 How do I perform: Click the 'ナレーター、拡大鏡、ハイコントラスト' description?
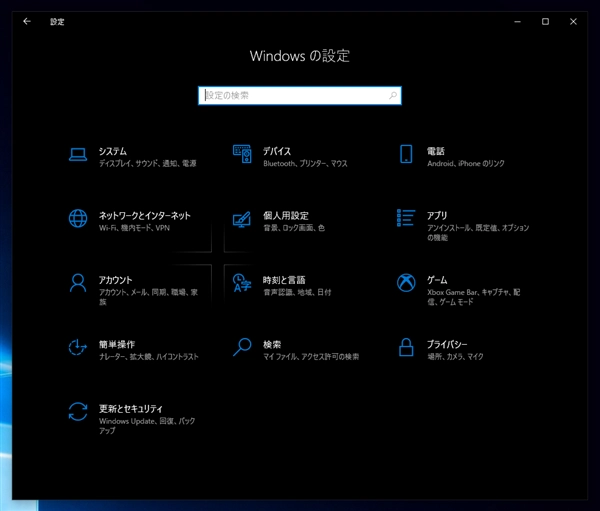click(x=149, y=356)
